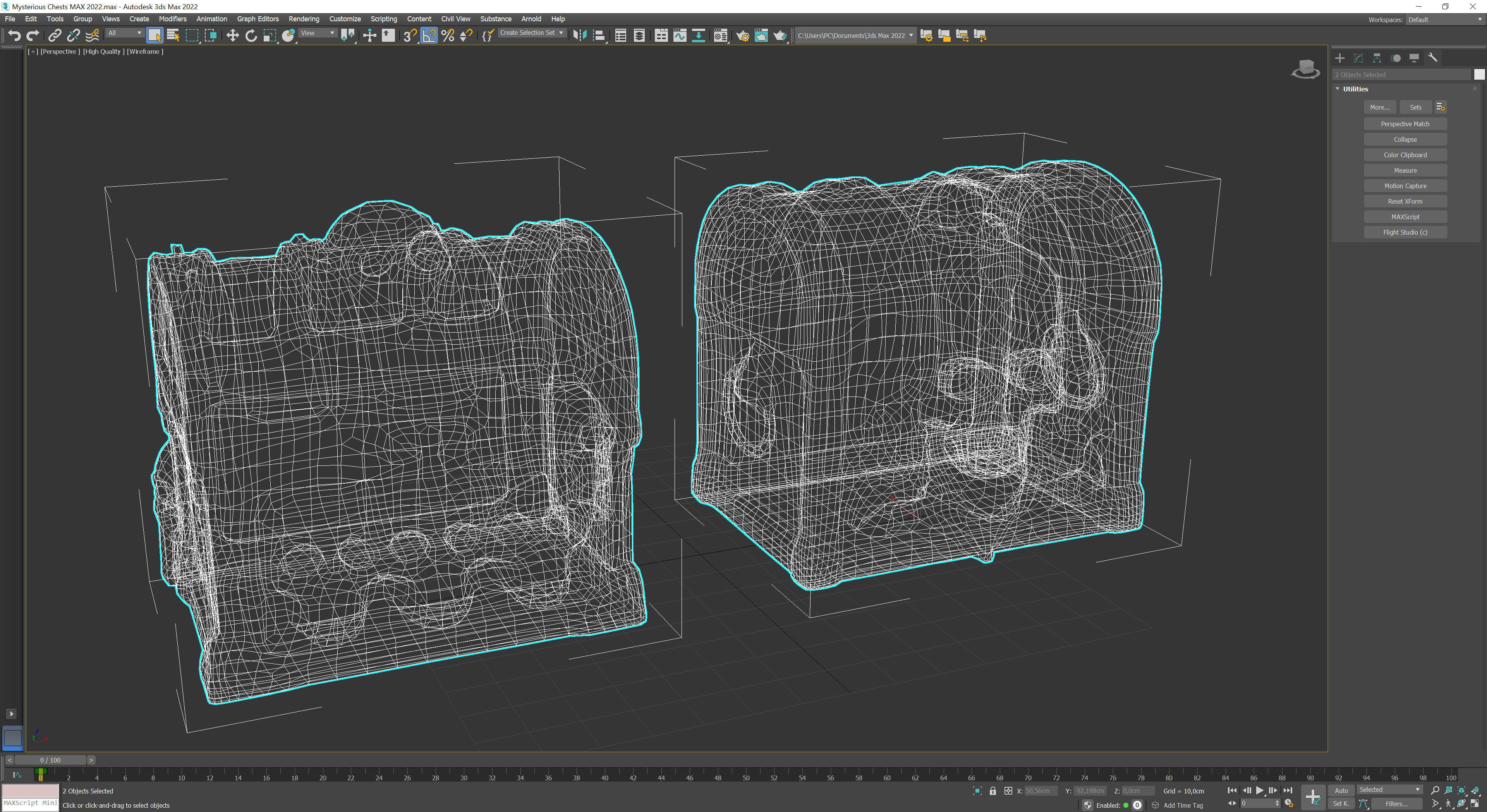
Task: Click the Zoom Extents All Selected icon
Action: [1475, 790]
